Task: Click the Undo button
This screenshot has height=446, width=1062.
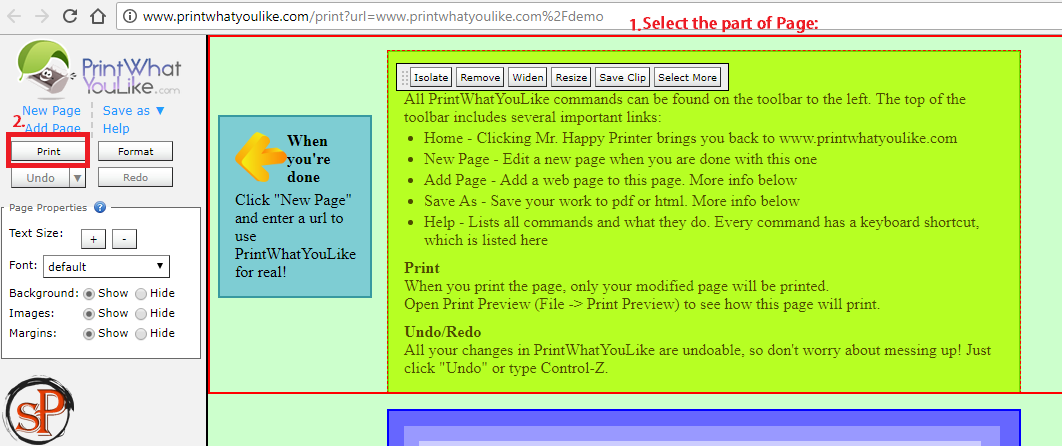Action: point(41,177)
